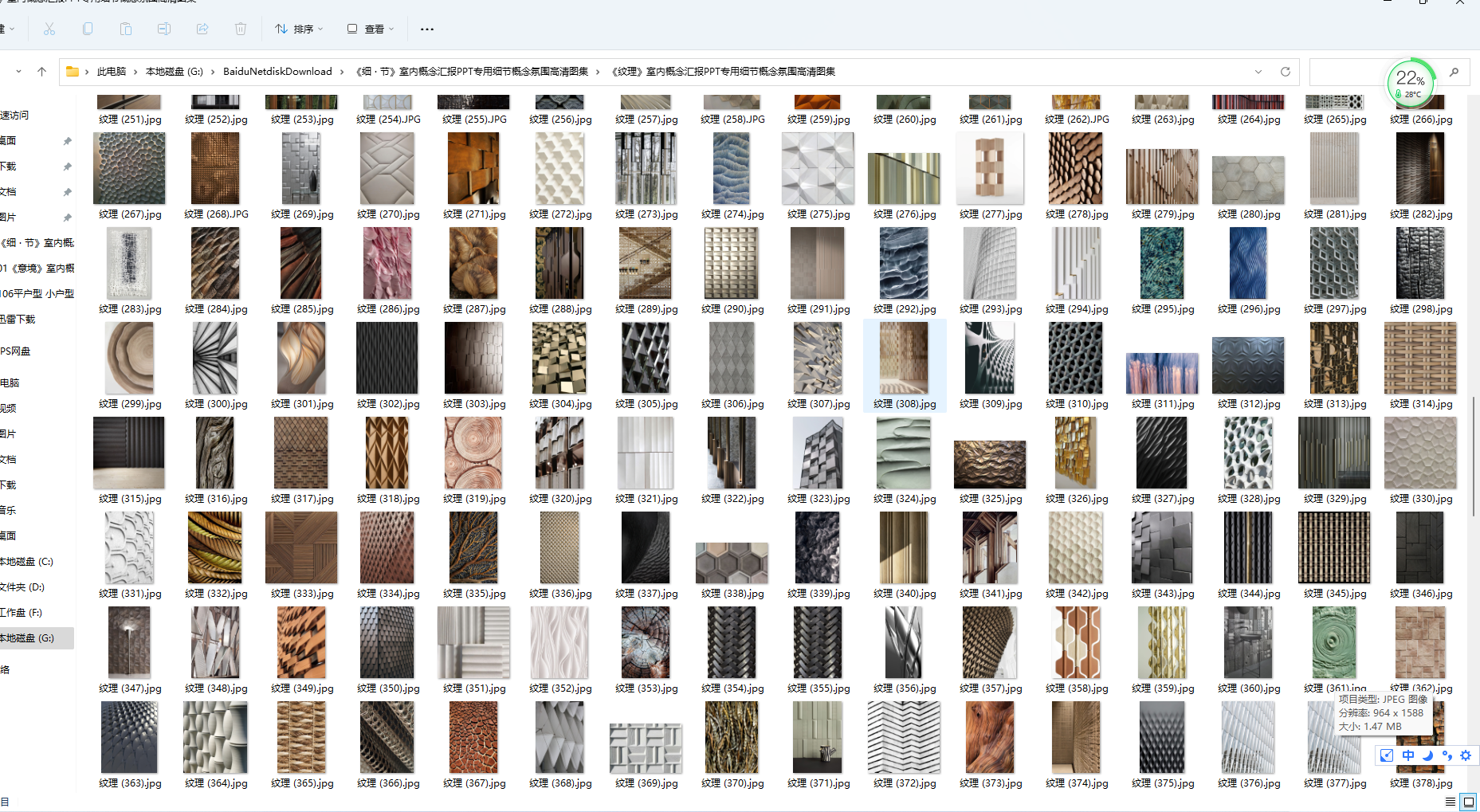Screen dimensions: 1480x812
Task: Select thumbnail 纹理 (373).jpg
Action: click(x=990, y=737)
